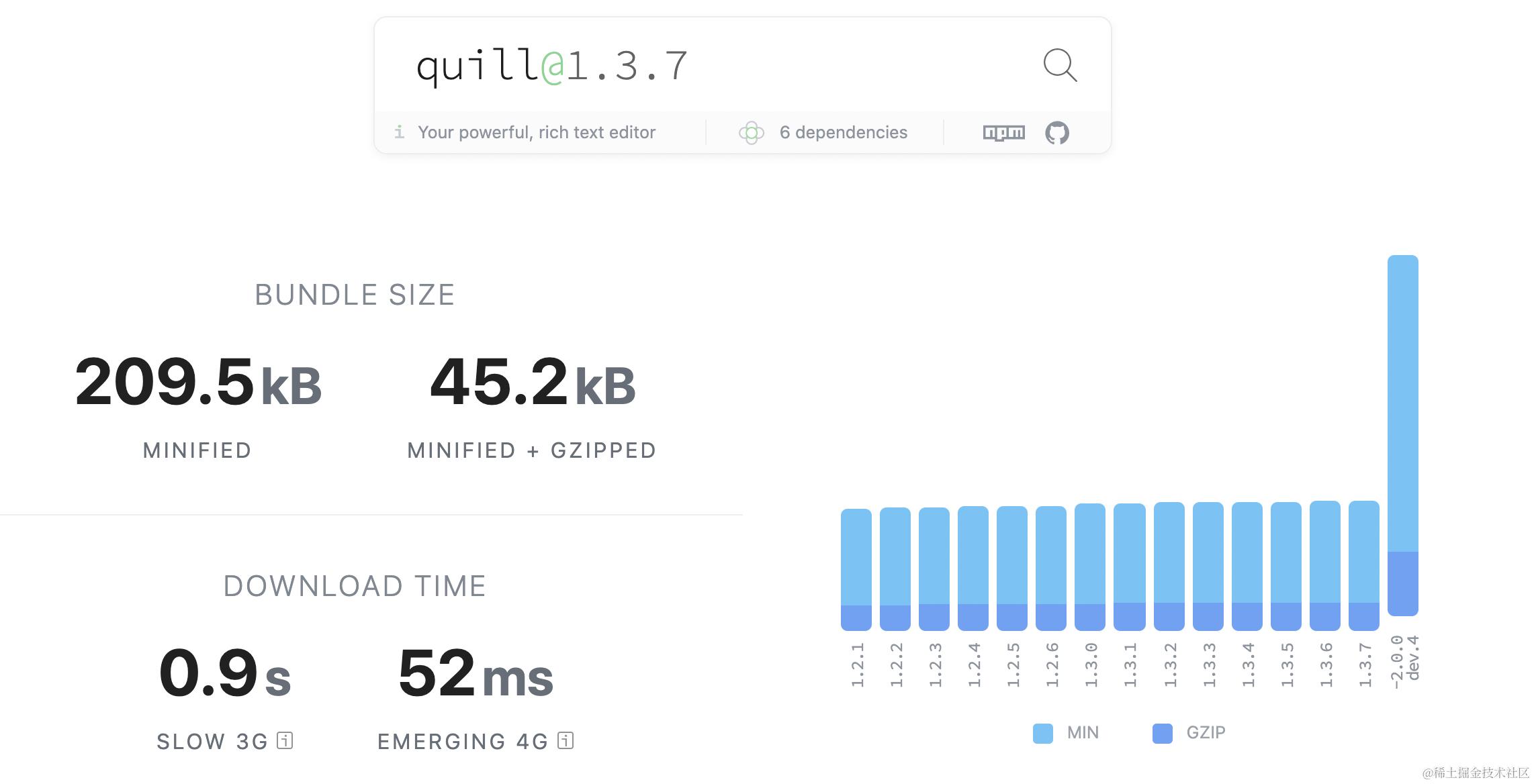Click the 1.3.6 version label
The height and width of the screenshot is (784, 1534).
(1326, 665)
